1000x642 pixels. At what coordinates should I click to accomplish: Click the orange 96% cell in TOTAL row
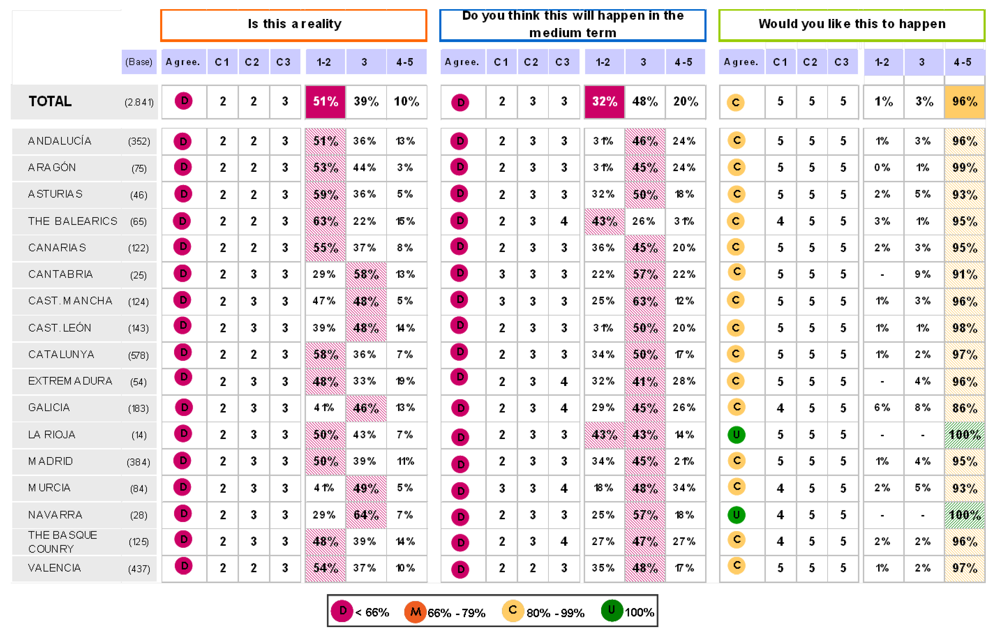(x=964, y=102)
